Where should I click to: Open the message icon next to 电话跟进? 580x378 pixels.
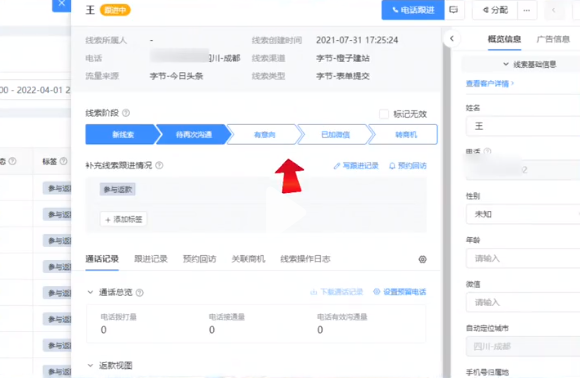[x=454, y=10]
